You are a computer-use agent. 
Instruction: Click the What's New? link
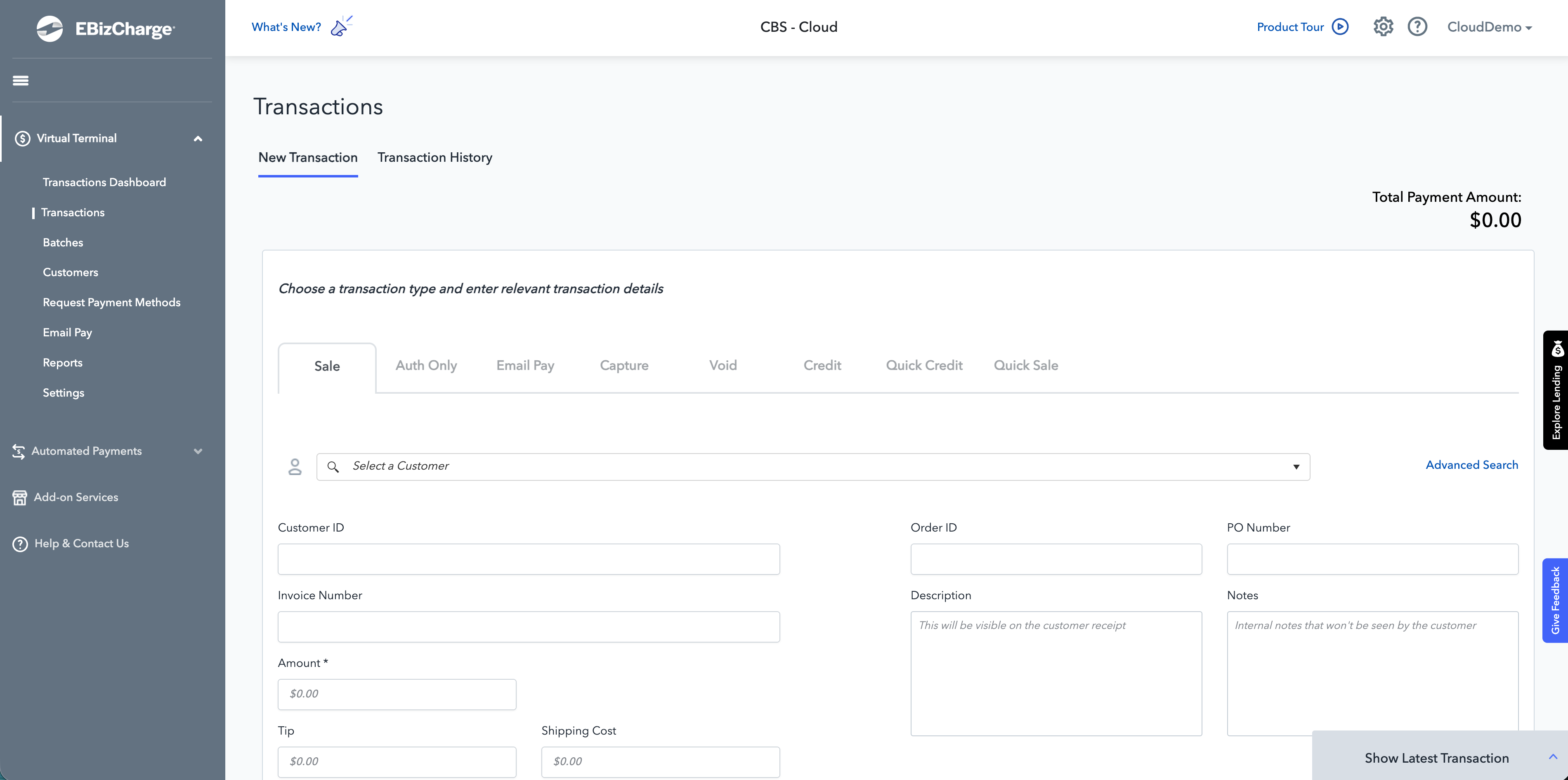click(x=286, y=27)
